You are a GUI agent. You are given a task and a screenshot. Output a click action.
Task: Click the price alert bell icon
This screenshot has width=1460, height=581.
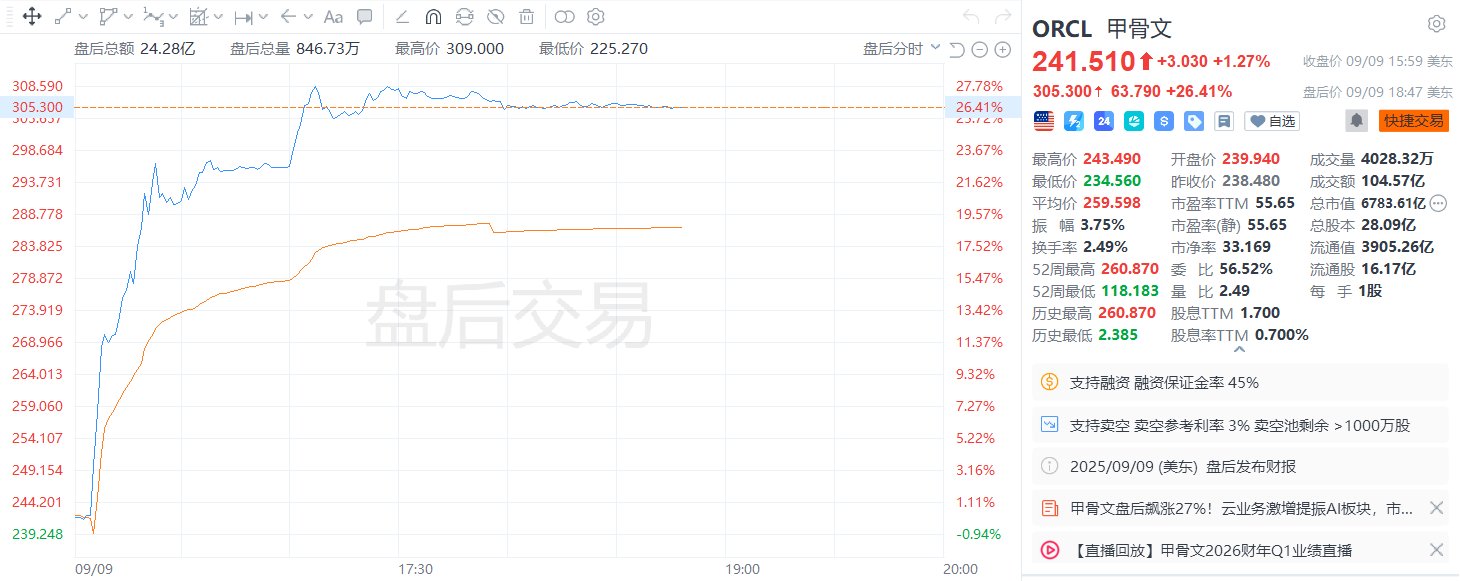[1356, 120]
